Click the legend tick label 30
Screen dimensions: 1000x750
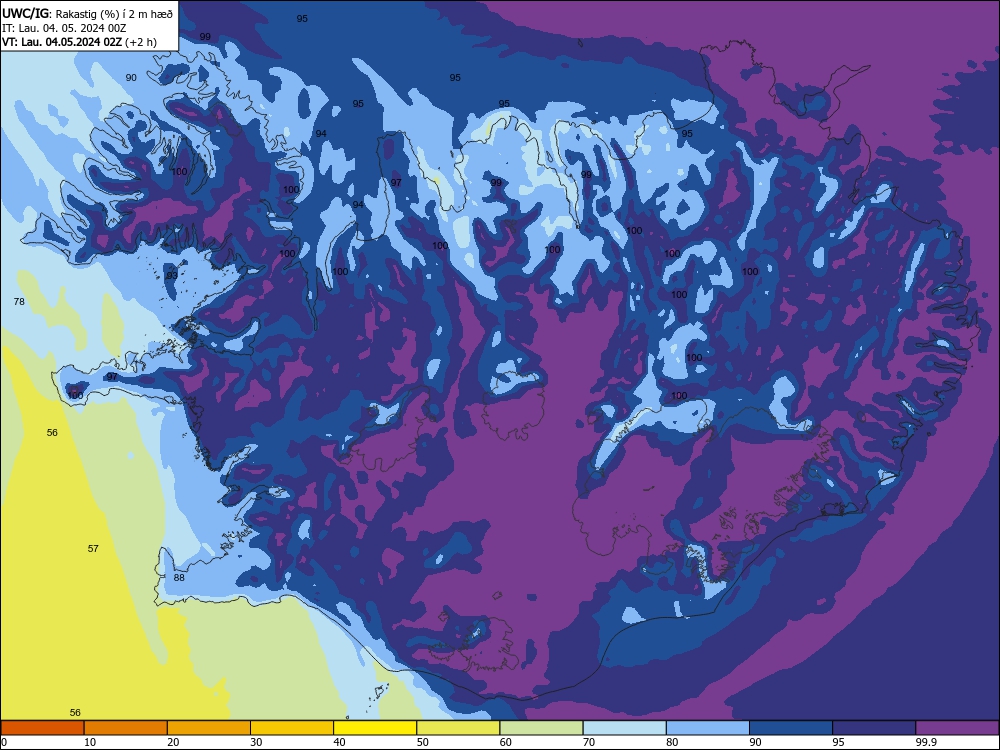click(256, 742)
